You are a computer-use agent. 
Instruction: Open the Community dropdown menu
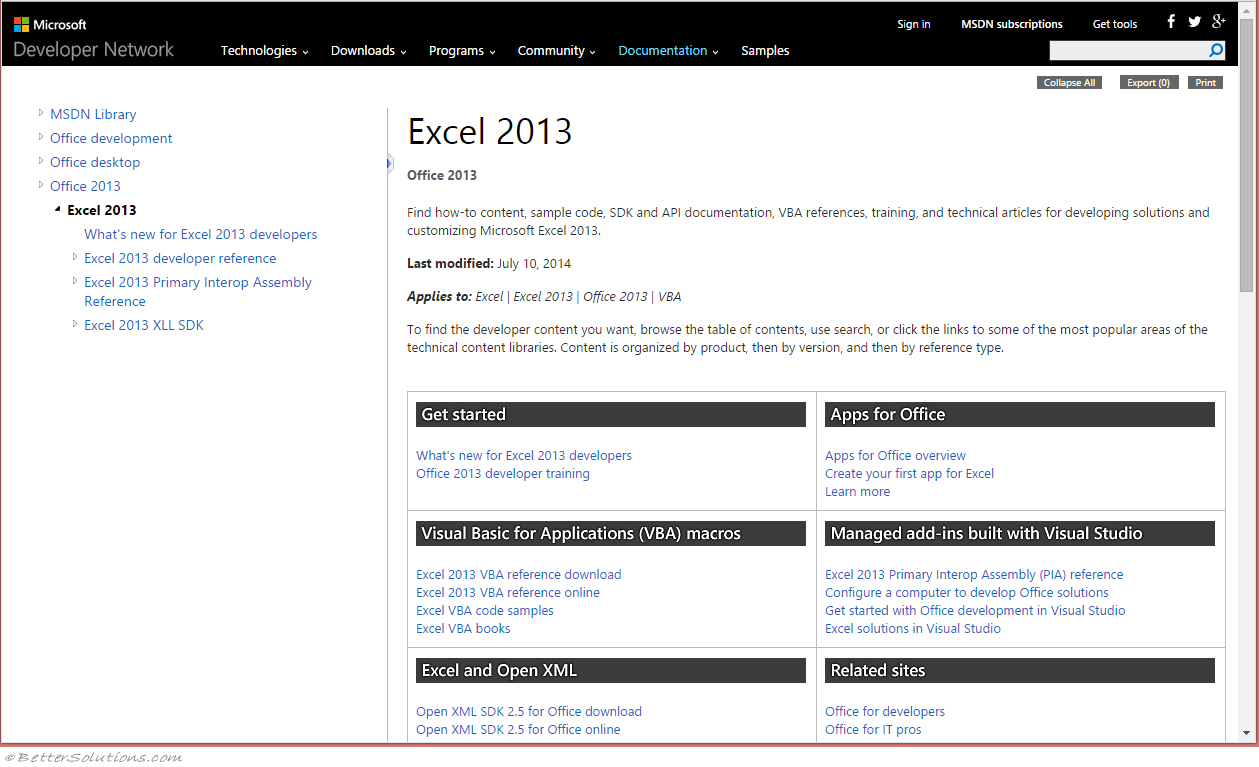(x=556, y=51)
